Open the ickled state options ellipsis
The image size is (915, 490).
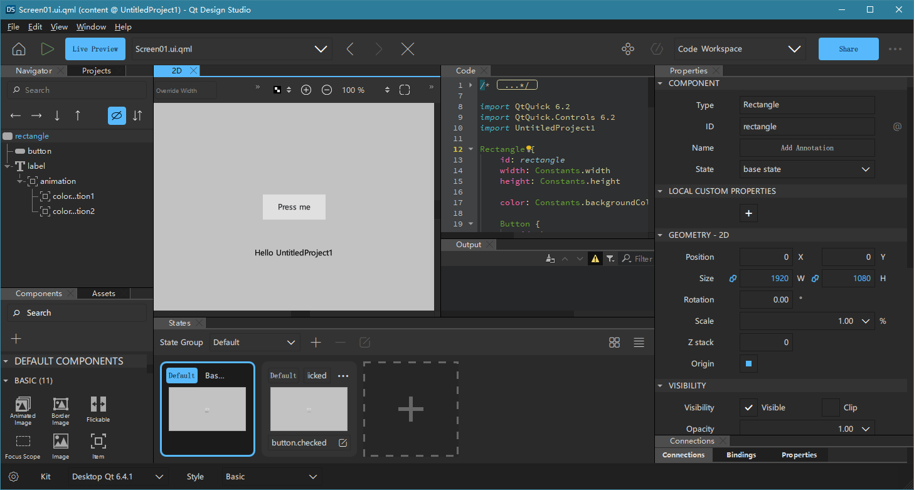[343, 376]
